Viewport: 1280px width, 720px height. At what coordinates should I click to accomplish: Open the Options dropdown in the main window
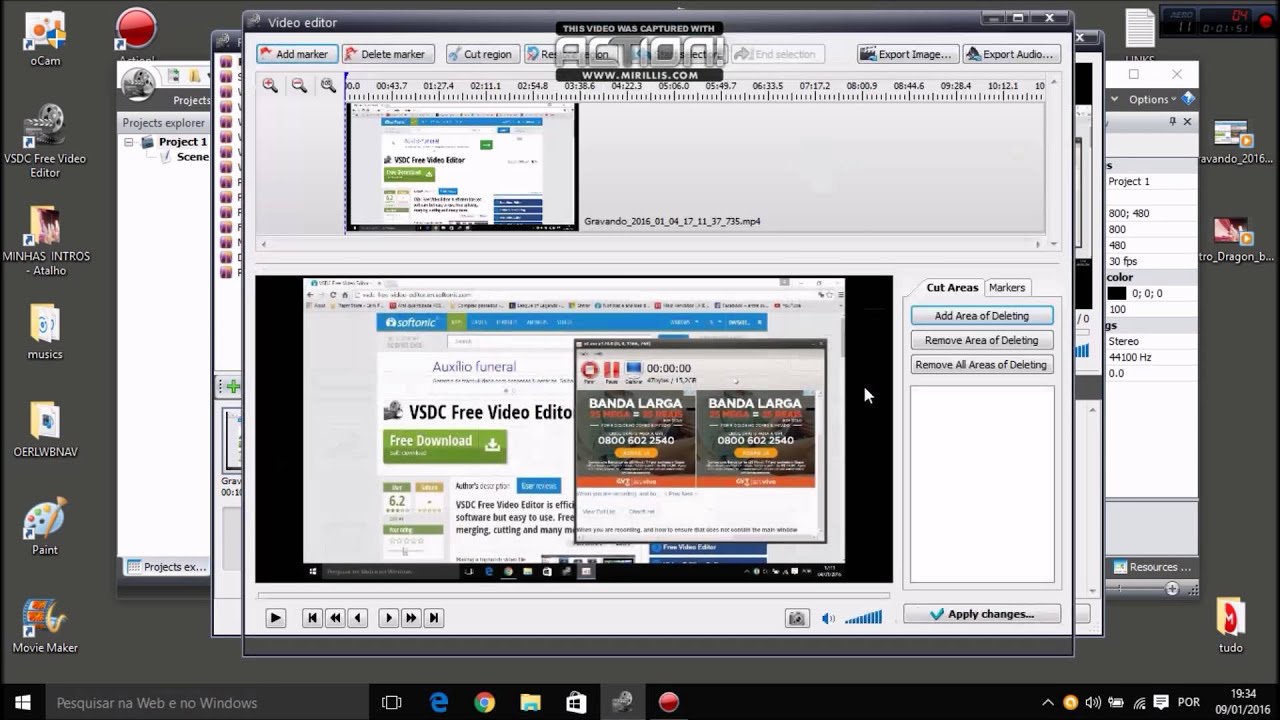click(1154, 99)
